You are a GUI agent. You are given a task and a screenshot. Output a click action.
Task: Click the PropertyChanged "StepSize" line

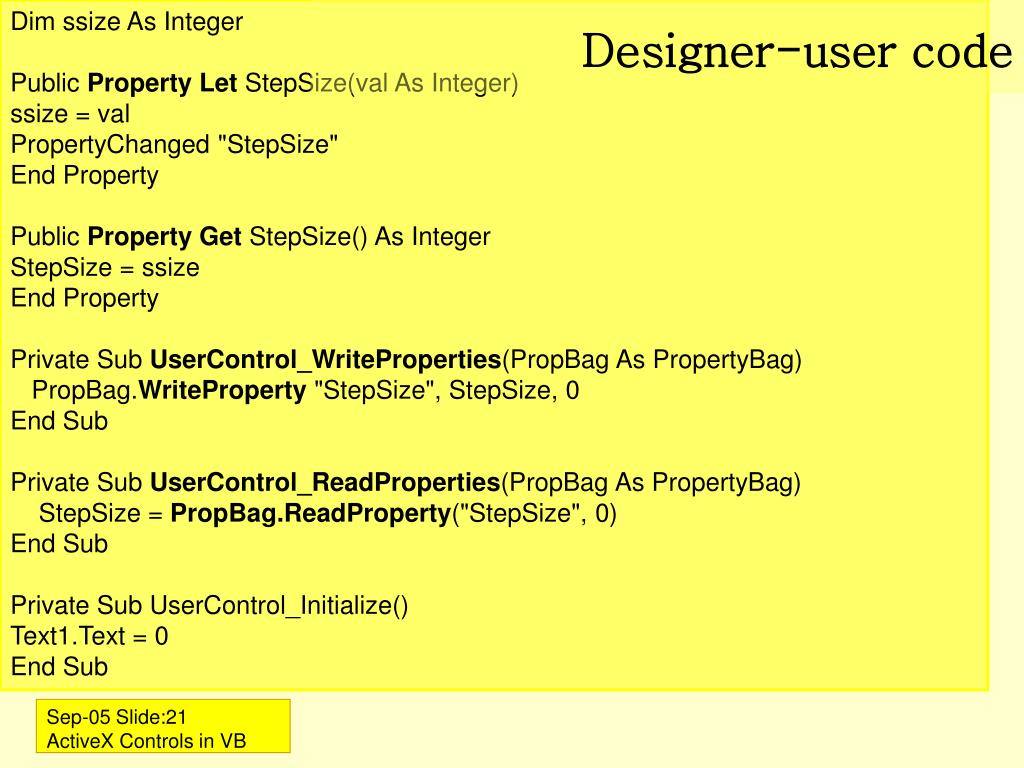[174, 145]
